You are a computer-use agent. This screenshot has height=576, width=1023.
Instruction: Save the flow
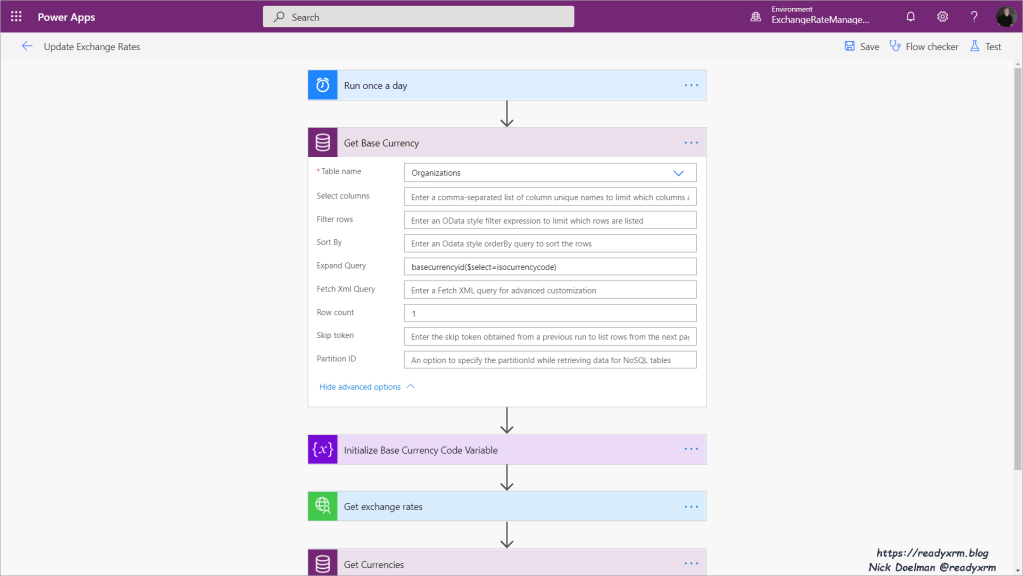[x=861, y=47]
